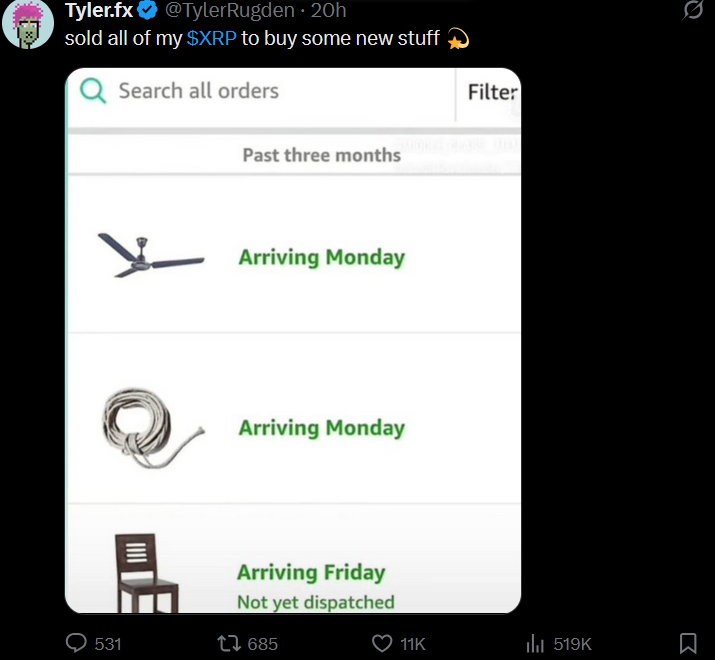The image size is (715, 660).
Task: Bookmark this post
Action: 688,643
